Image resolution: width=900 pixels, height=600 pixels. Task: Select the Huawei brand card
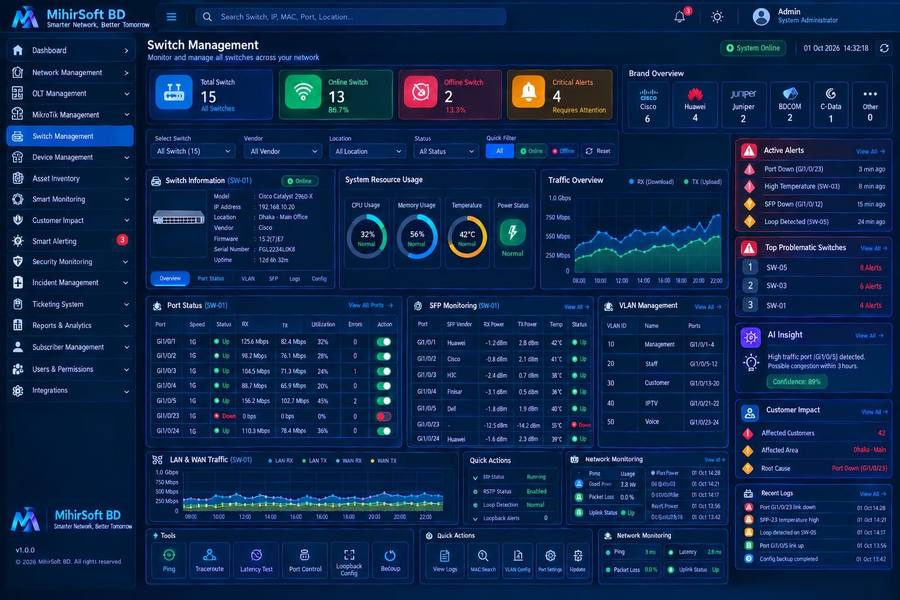coord(695,105)
